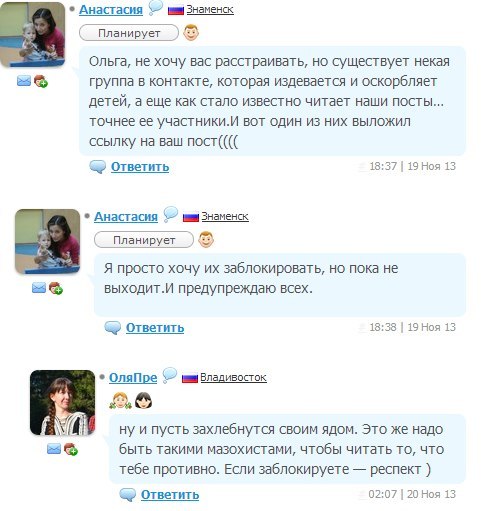Click add-friend icon under first Анастасия avatar
Image resolution: width=500 pixels, height=511 pixels.
coord(41,81)
